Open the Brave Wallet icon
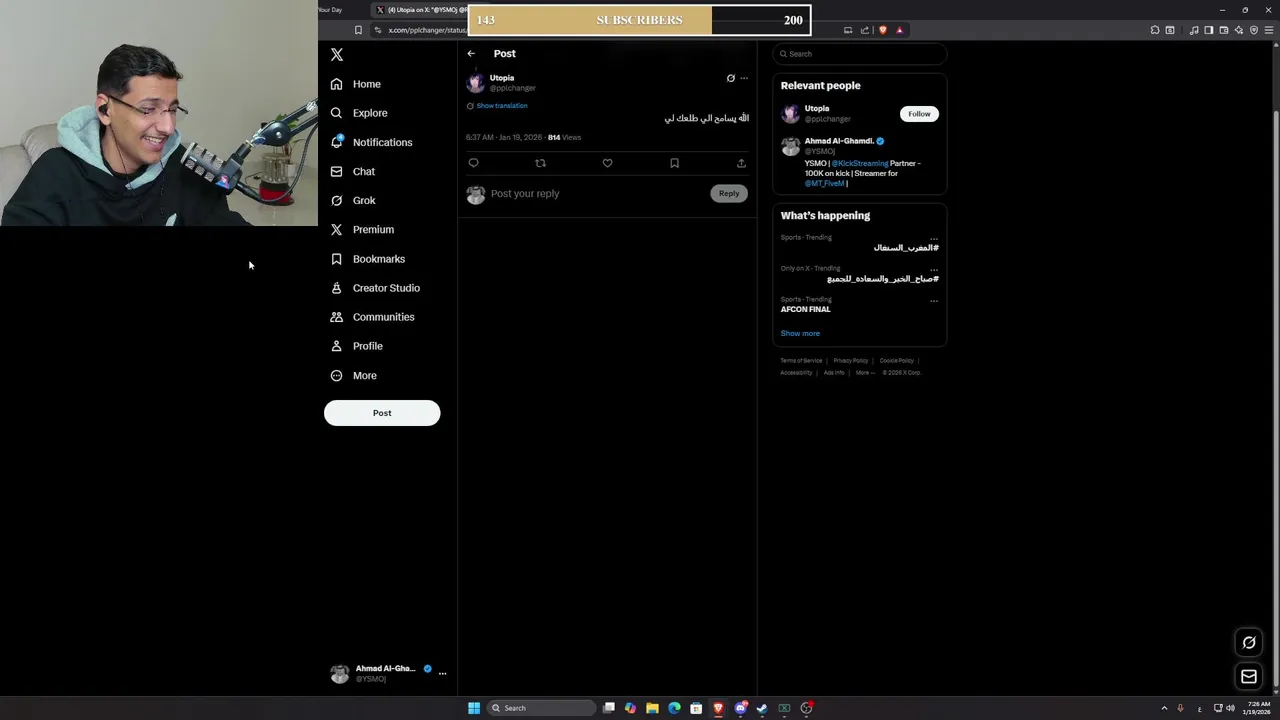The image size is (1280, 720). [x=1224, y=30]
